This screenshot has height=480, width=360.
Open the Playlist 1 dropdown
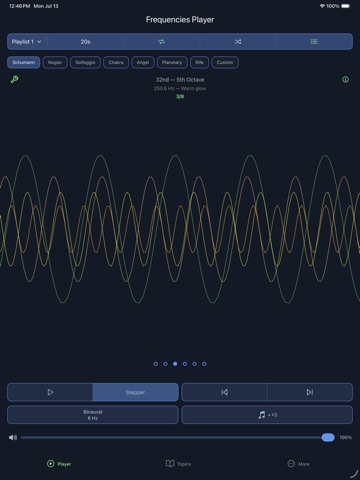[27, 42]
